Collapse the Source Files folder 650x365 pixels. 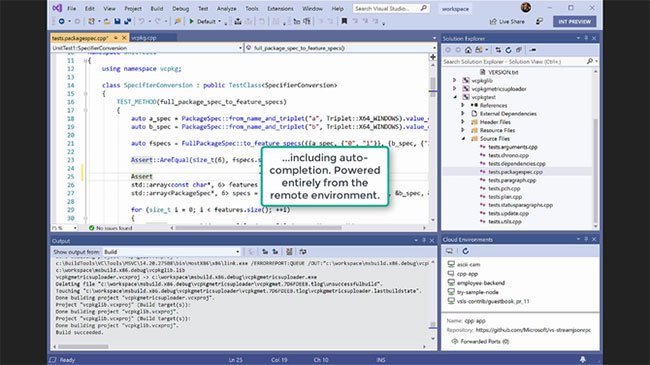pyautogui.click(x=463, y=139)
